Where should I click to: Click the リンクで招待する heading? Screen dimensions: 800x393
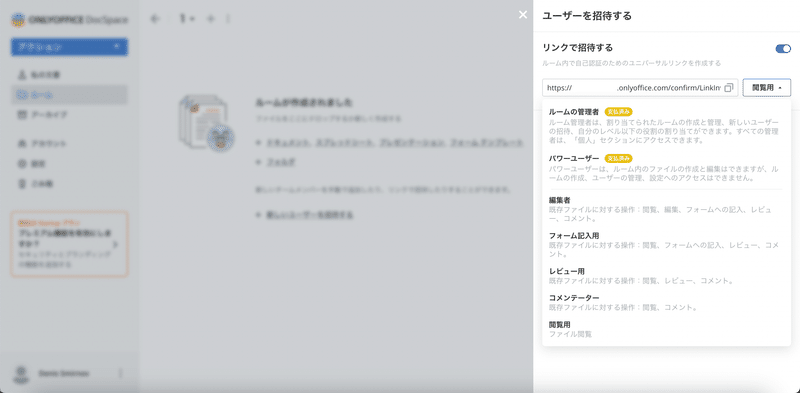coord(578,48)
